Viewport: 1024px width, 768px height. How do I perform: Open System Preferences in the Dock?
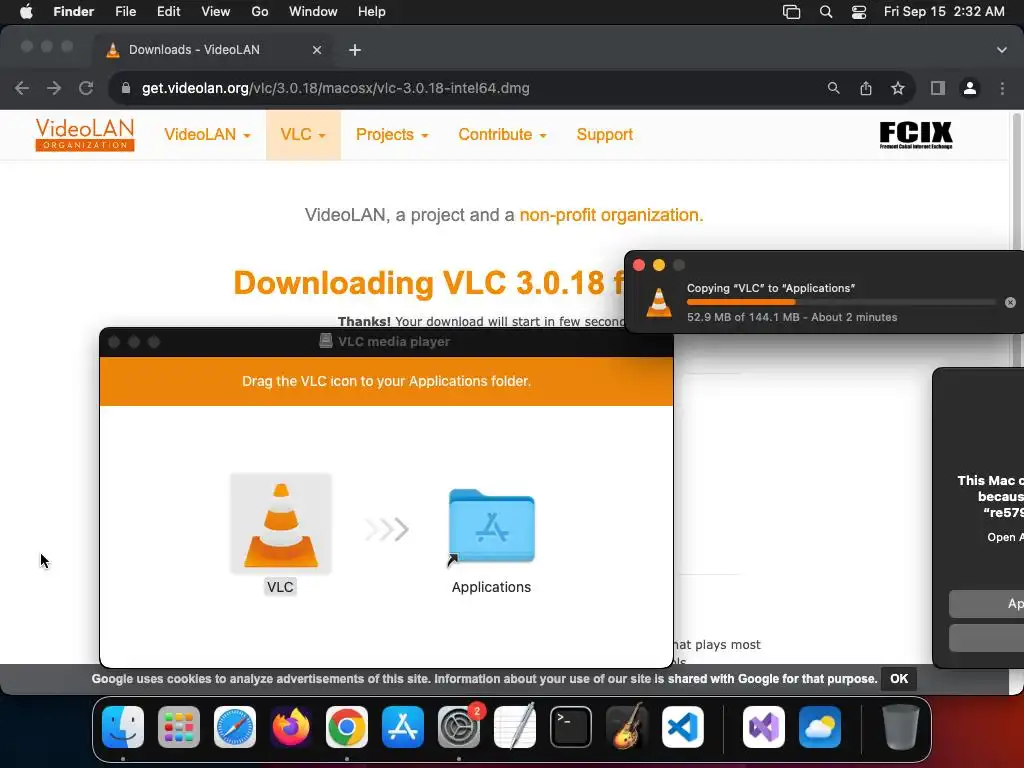[x=459, y=727]
